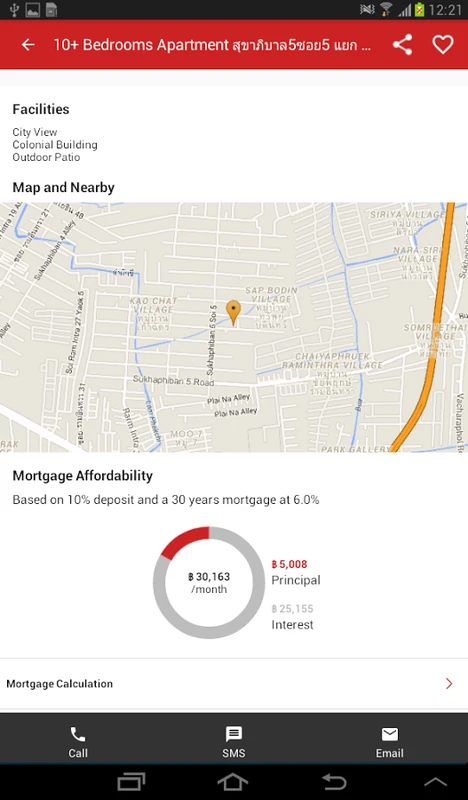Tap the SMS message icon
Image resolution: width=468 pixels, height=800 pixels.
234,734
